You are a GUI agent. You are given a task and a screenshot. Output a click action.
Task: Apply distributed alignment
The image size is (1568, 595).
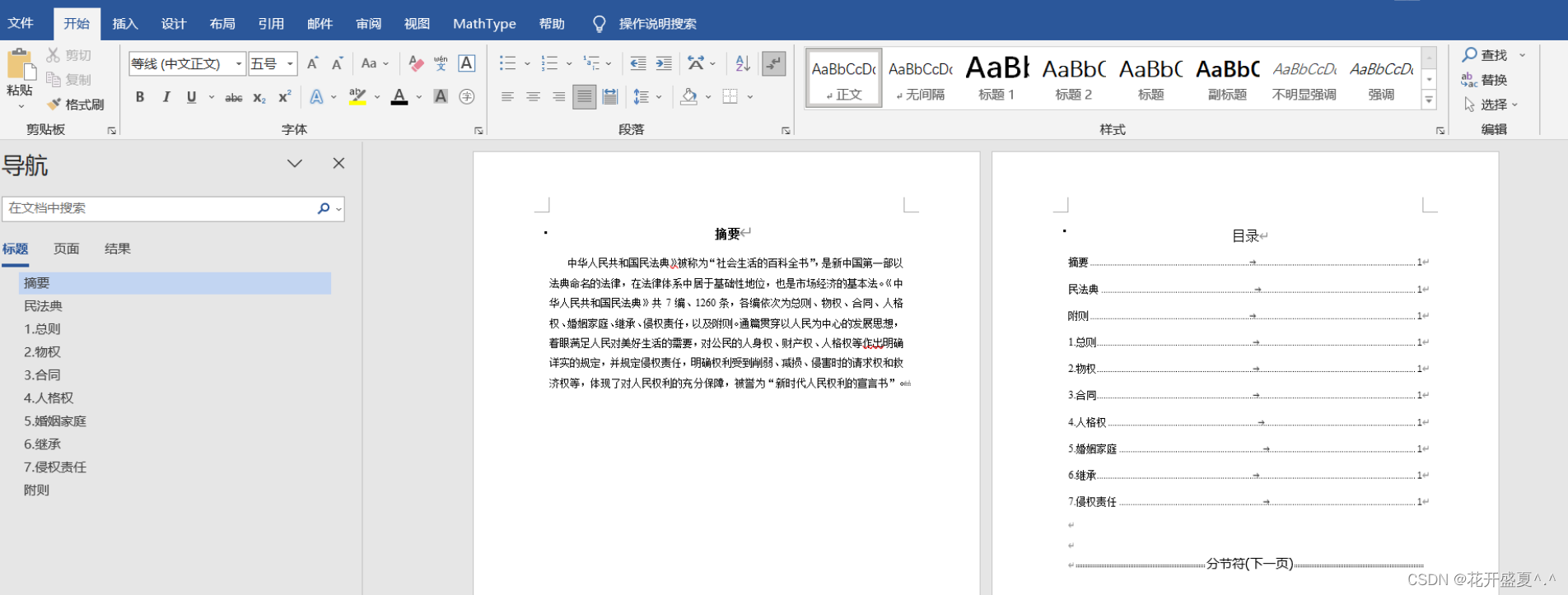pyautogui.click(x=609, y=97)
